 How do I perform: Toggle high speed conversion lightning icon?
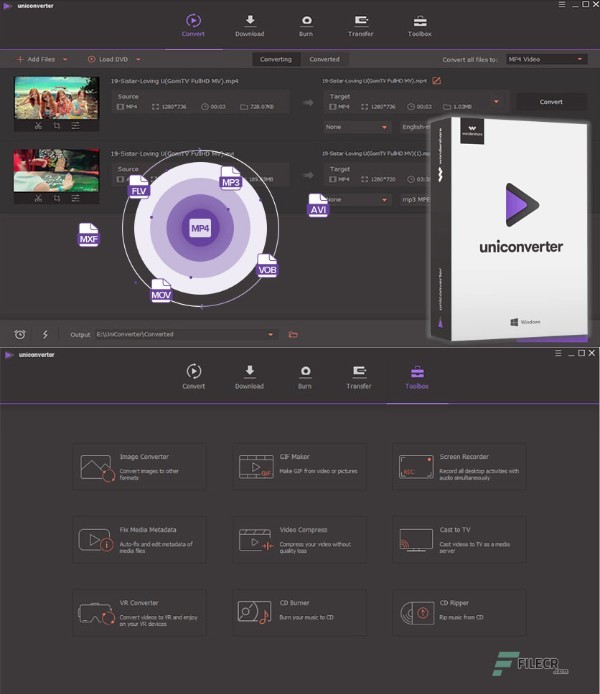point(45,335)
